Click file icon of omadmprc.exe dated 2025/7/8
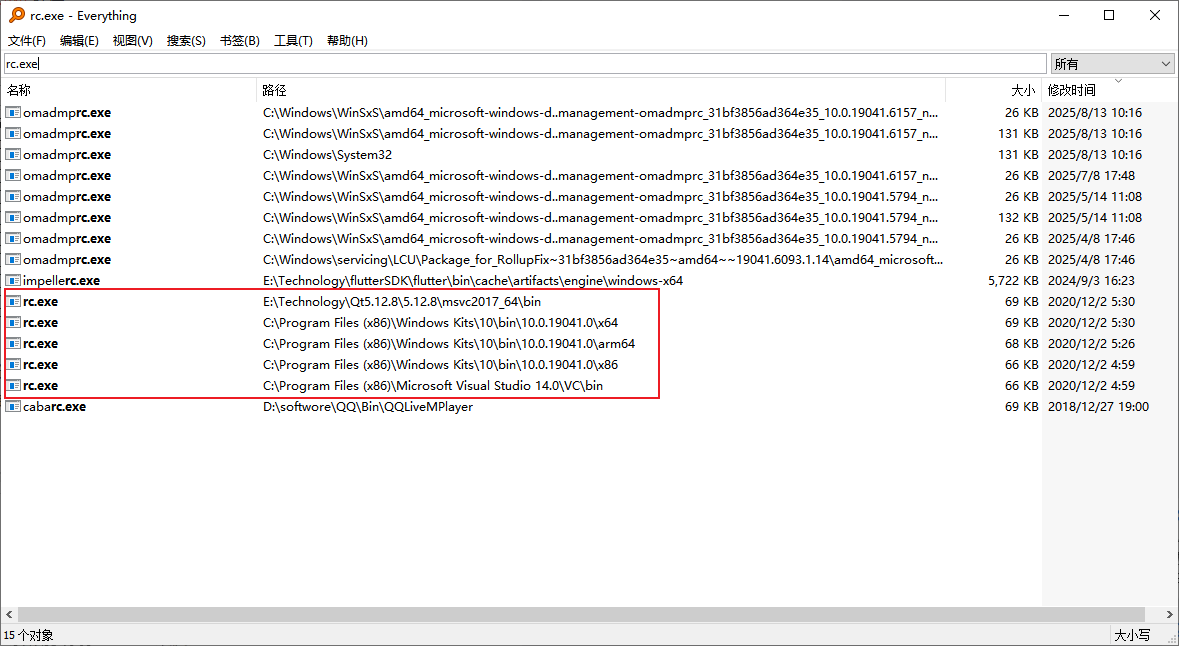Screen dimensions: 1179x646 coord(13,175)
